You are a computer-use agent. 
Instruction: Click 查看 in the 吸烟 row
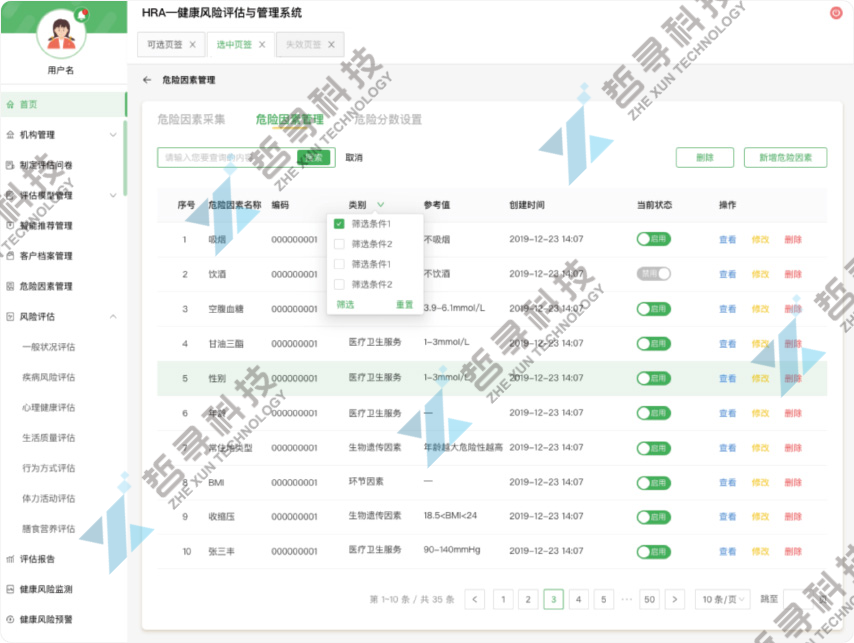click(x=728, y=240)
